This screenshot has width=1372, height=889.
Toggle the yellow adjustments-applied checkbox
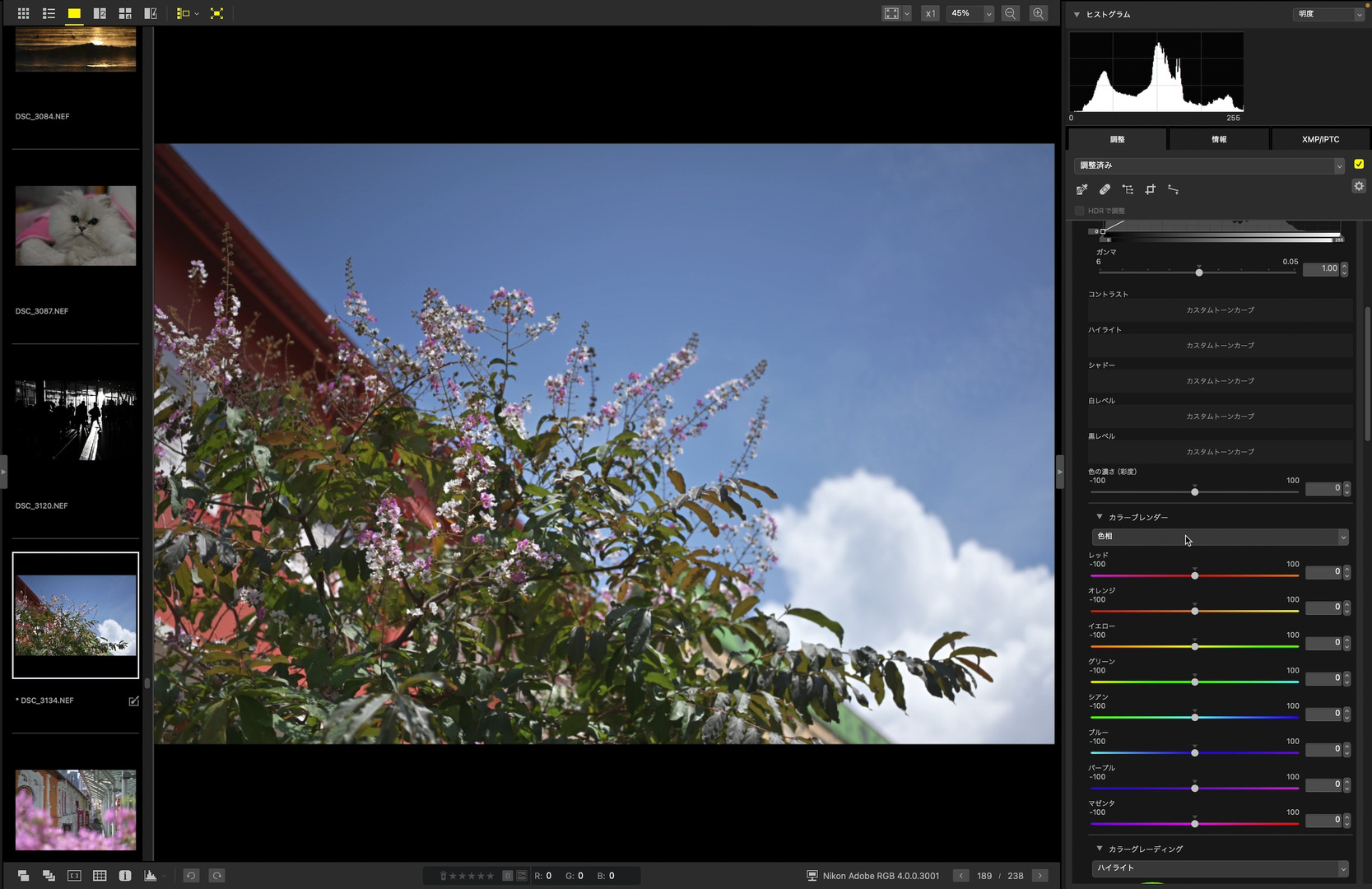(1359, 165)
